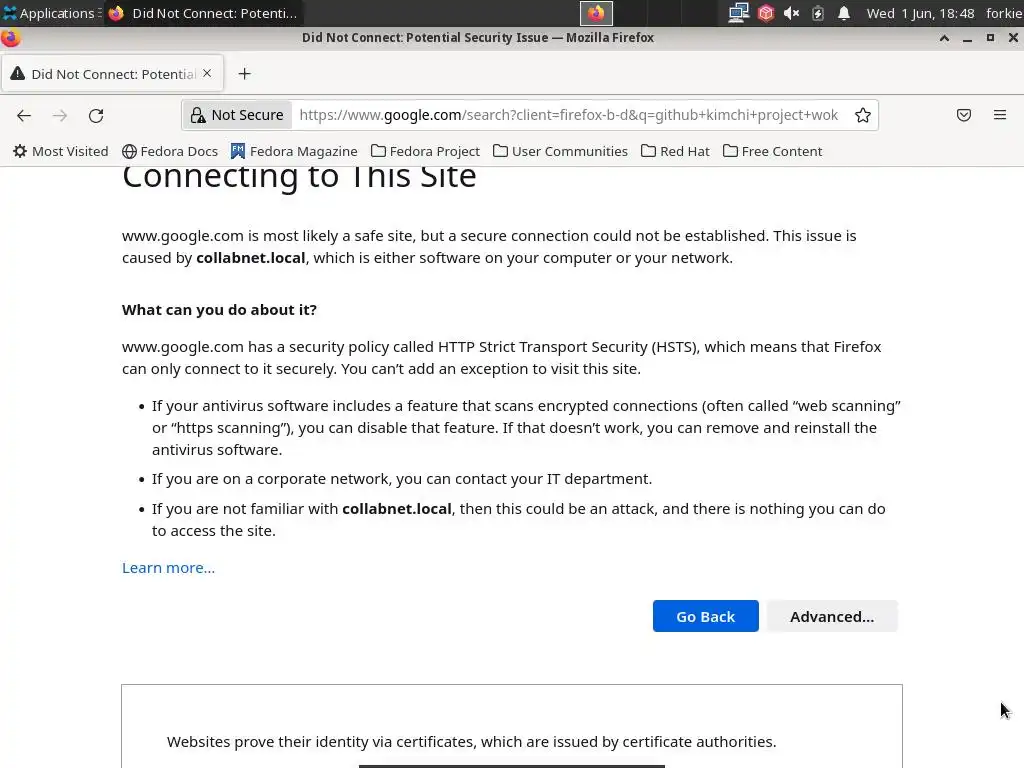This screenshot has width=1024, height=768.
Task: Open the Fedora Docs bookmark
Action: point(170,152)
